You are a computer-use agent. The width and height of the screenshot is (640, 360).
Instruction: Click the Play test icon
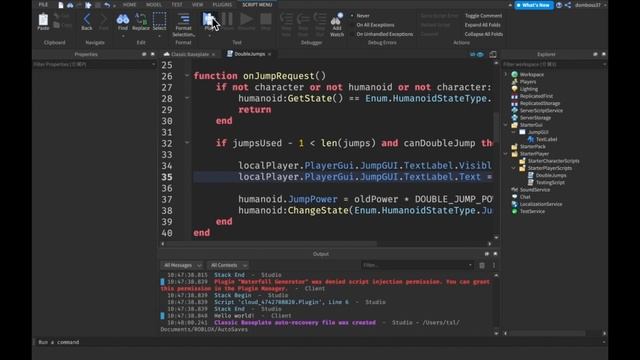point(208,19)
